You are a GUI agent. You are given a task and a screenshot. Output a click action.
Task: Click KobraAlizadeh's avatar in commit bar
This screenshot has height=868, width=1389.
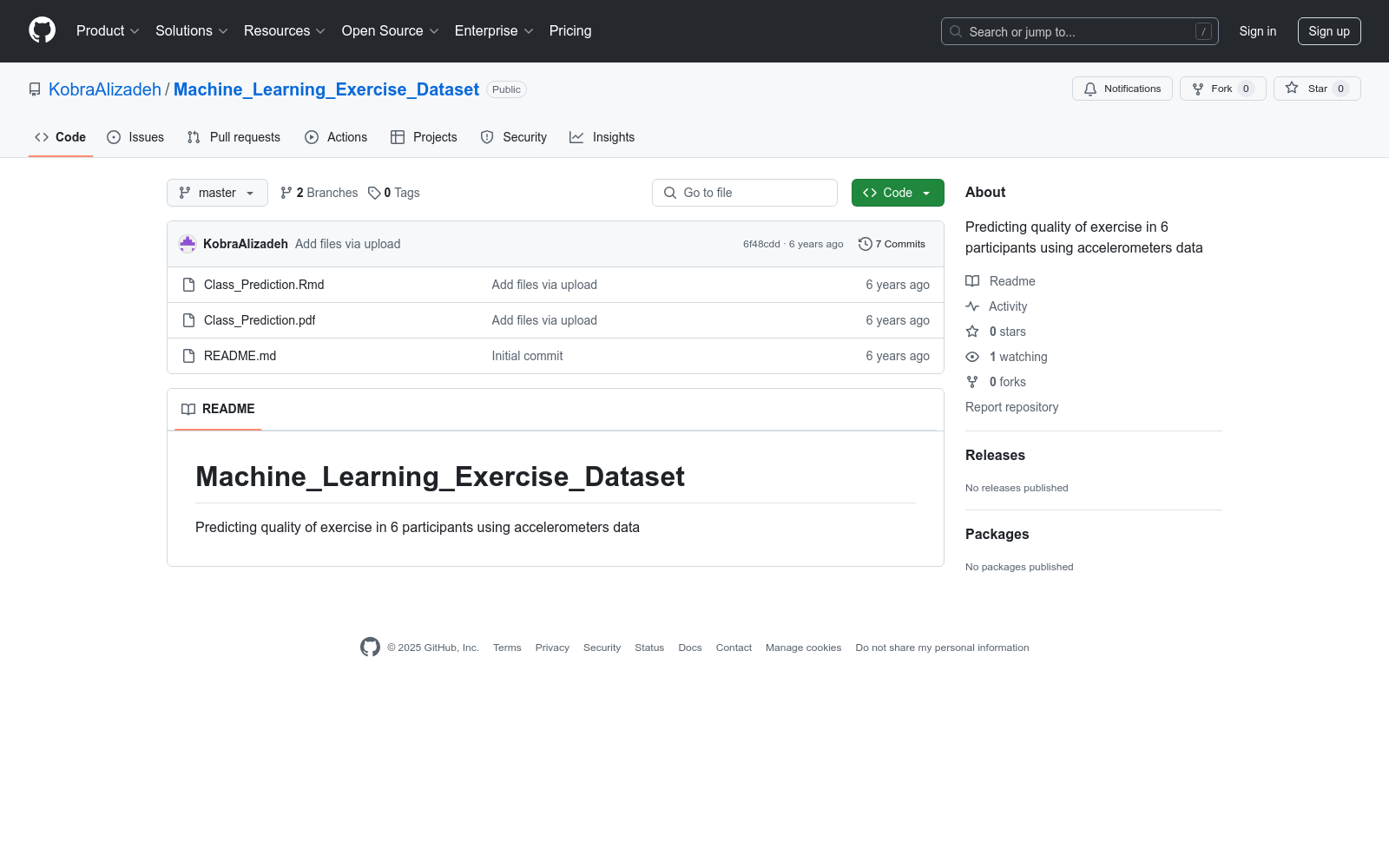(x=188, y=244)
